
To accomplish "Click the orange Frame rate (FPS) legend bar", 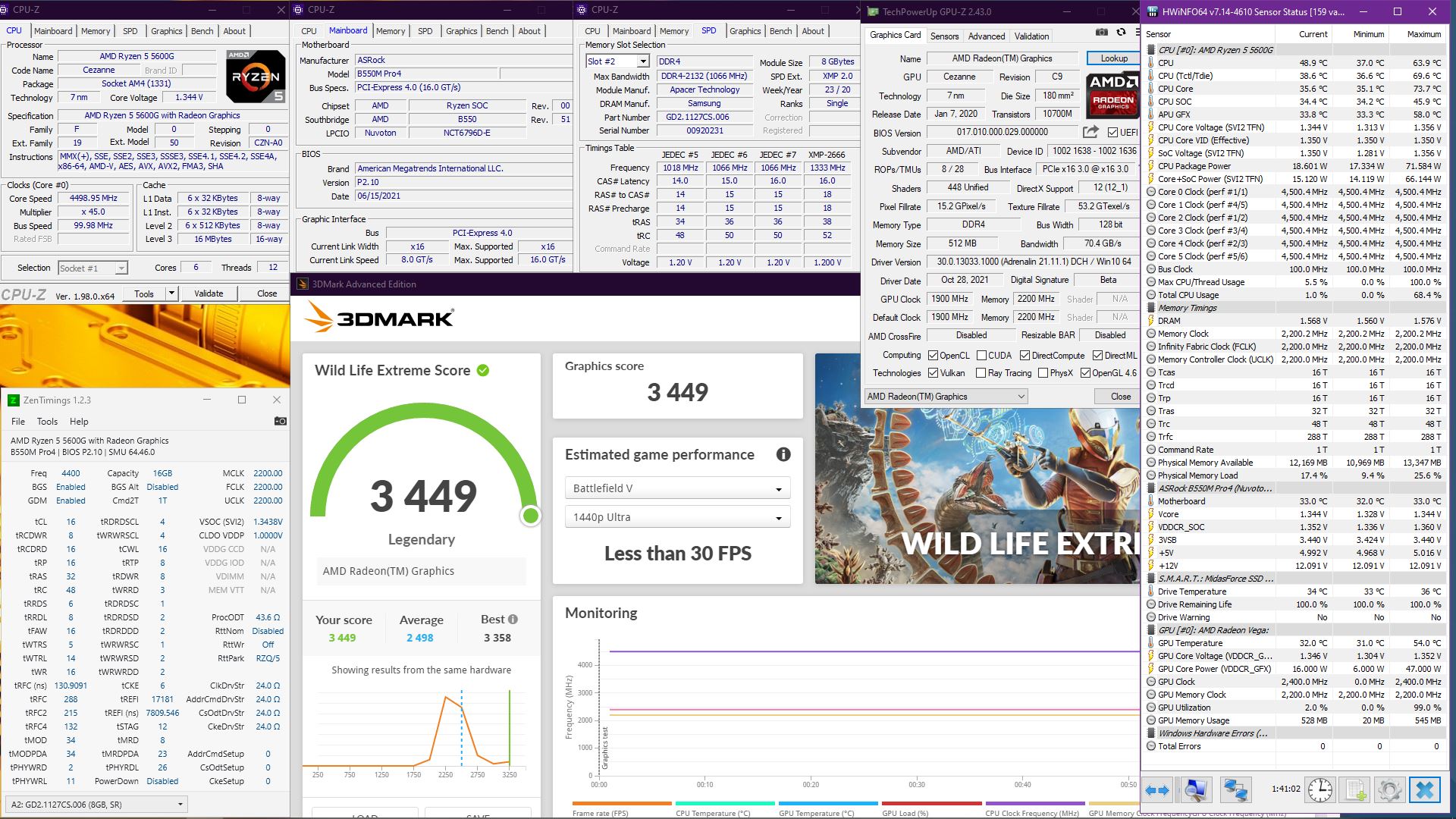I will pyautogui.click(x=622, y=803).
